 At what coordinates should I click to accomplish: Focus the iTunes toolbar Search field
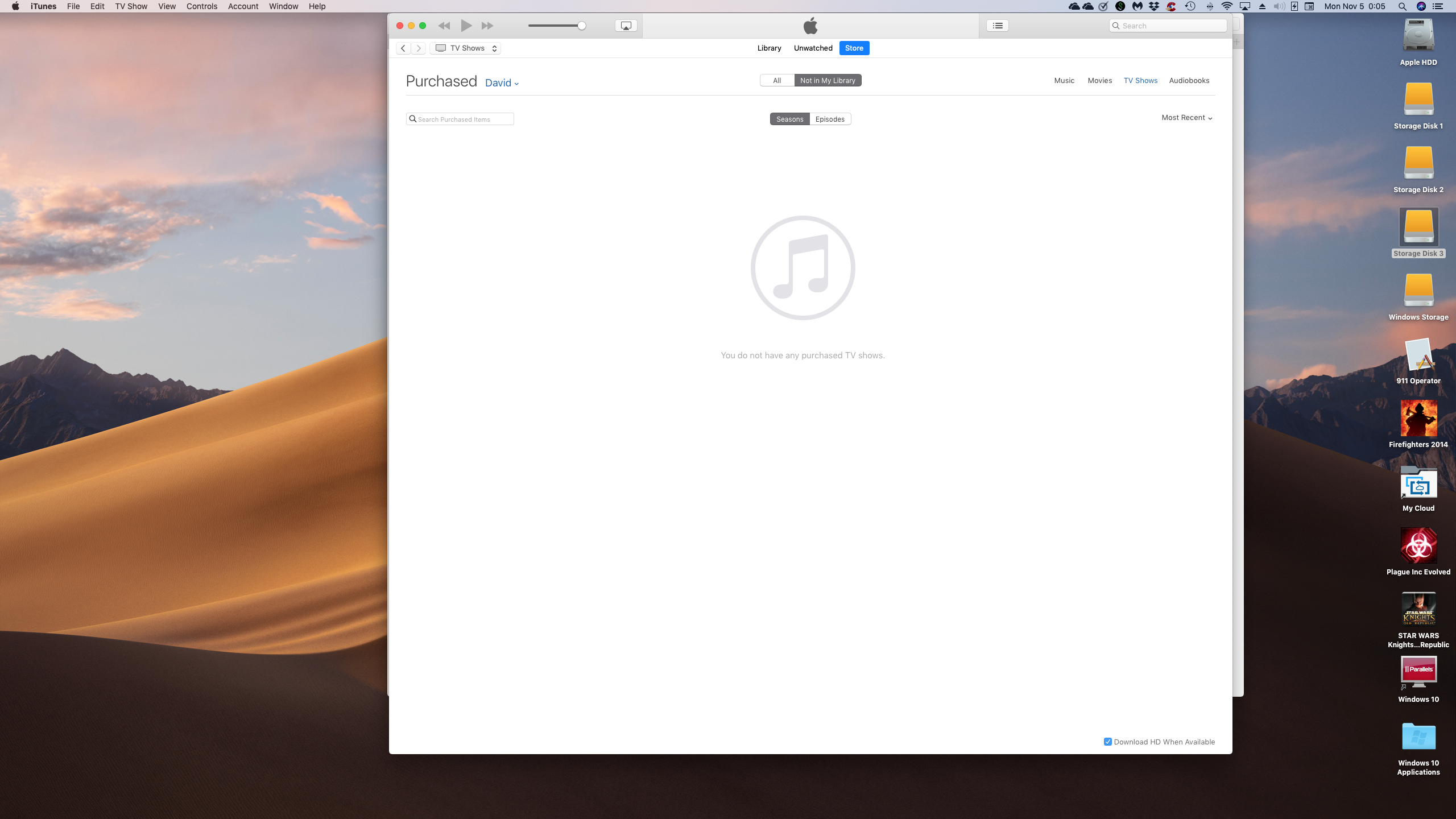[1168, 26]
